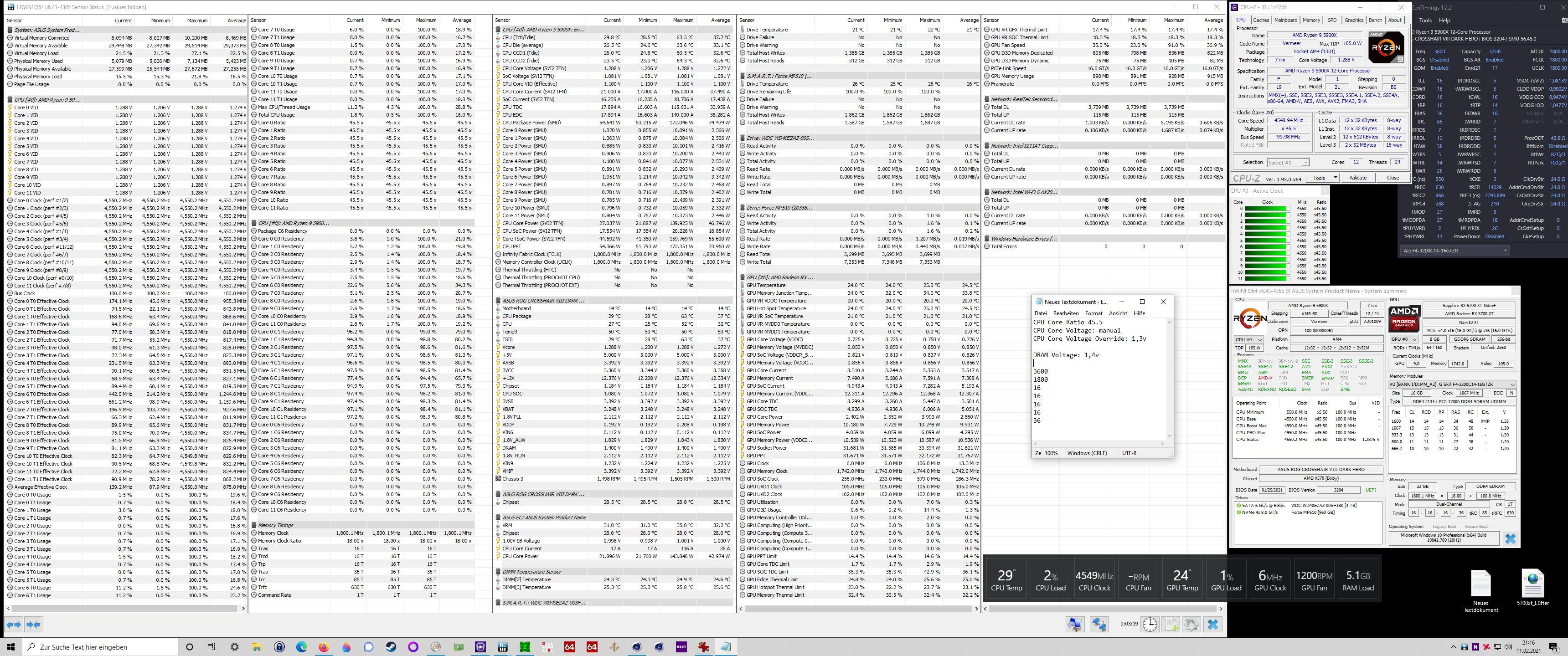Click HWiNFO network connection icon in toolbar

click(x=1099, y=625)
